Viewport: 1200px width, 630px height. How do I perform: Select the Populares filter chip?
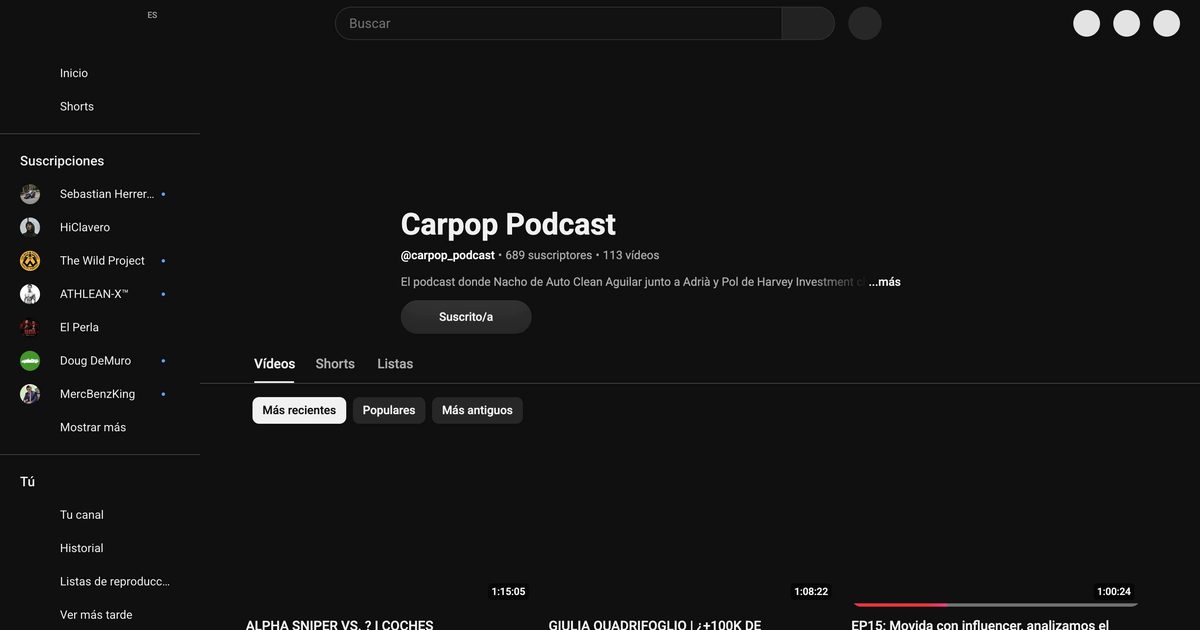point(389,410)
